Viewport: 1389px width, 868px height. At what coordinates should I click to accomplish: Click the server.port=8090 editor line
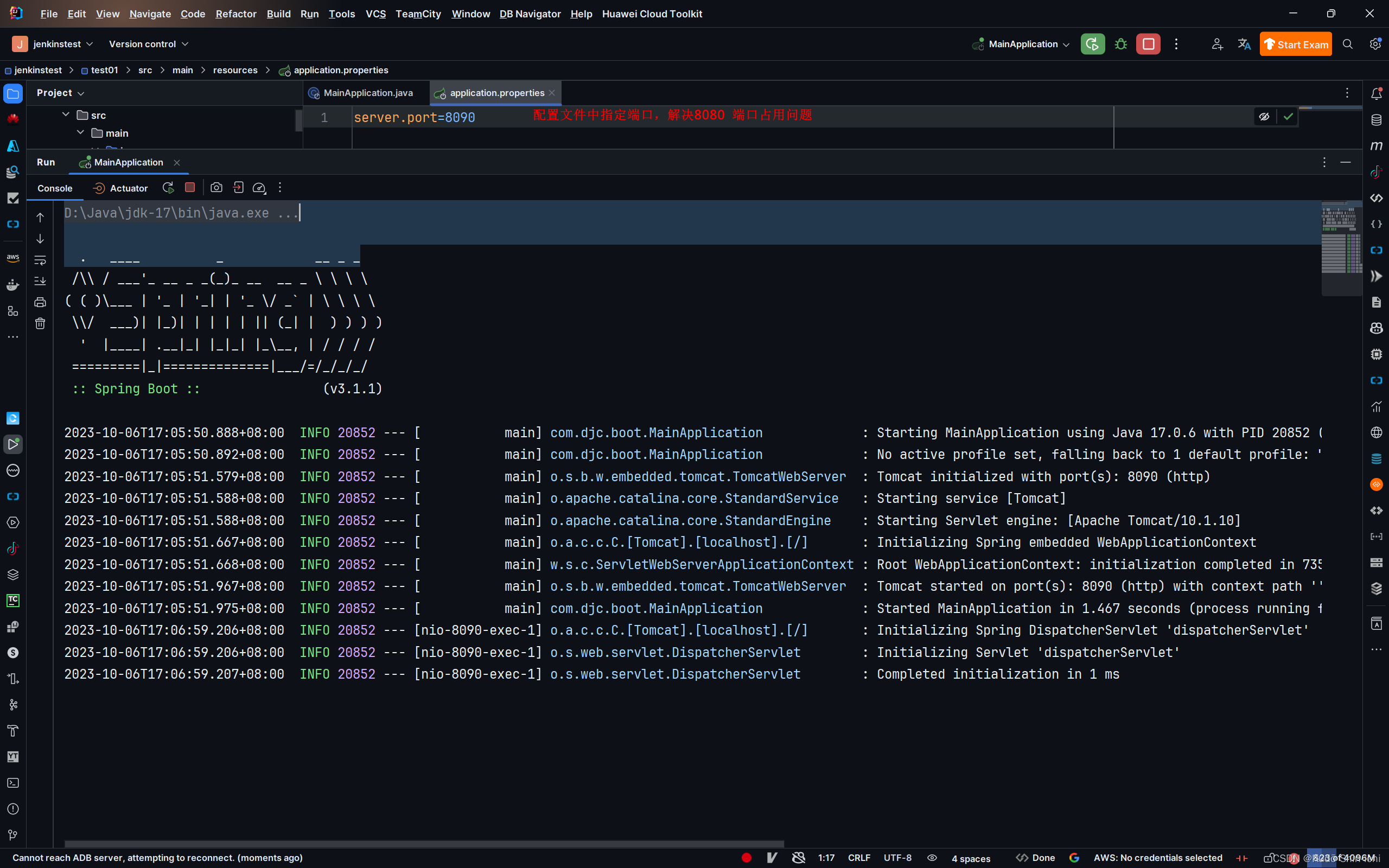(x=415, y=118)
